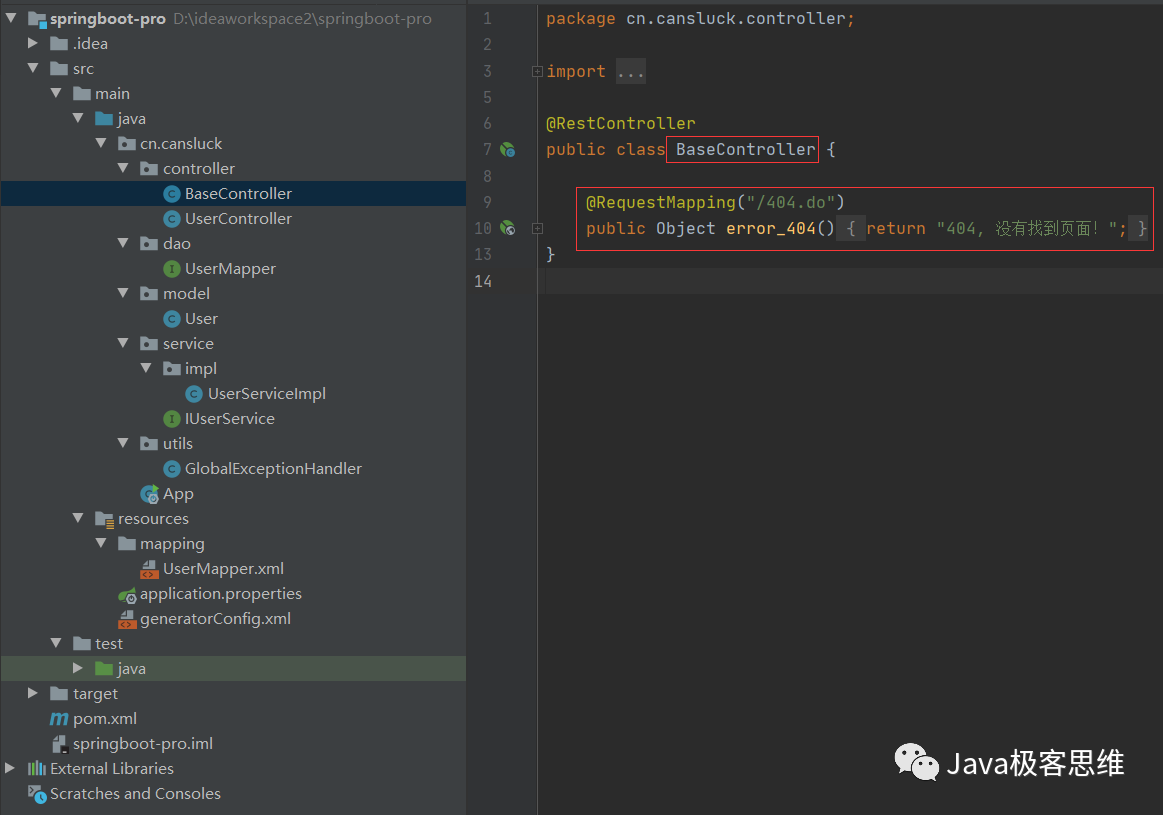Screen dimensions: 1163x815
Task: Collapse the resources folder
Action: 78,518
